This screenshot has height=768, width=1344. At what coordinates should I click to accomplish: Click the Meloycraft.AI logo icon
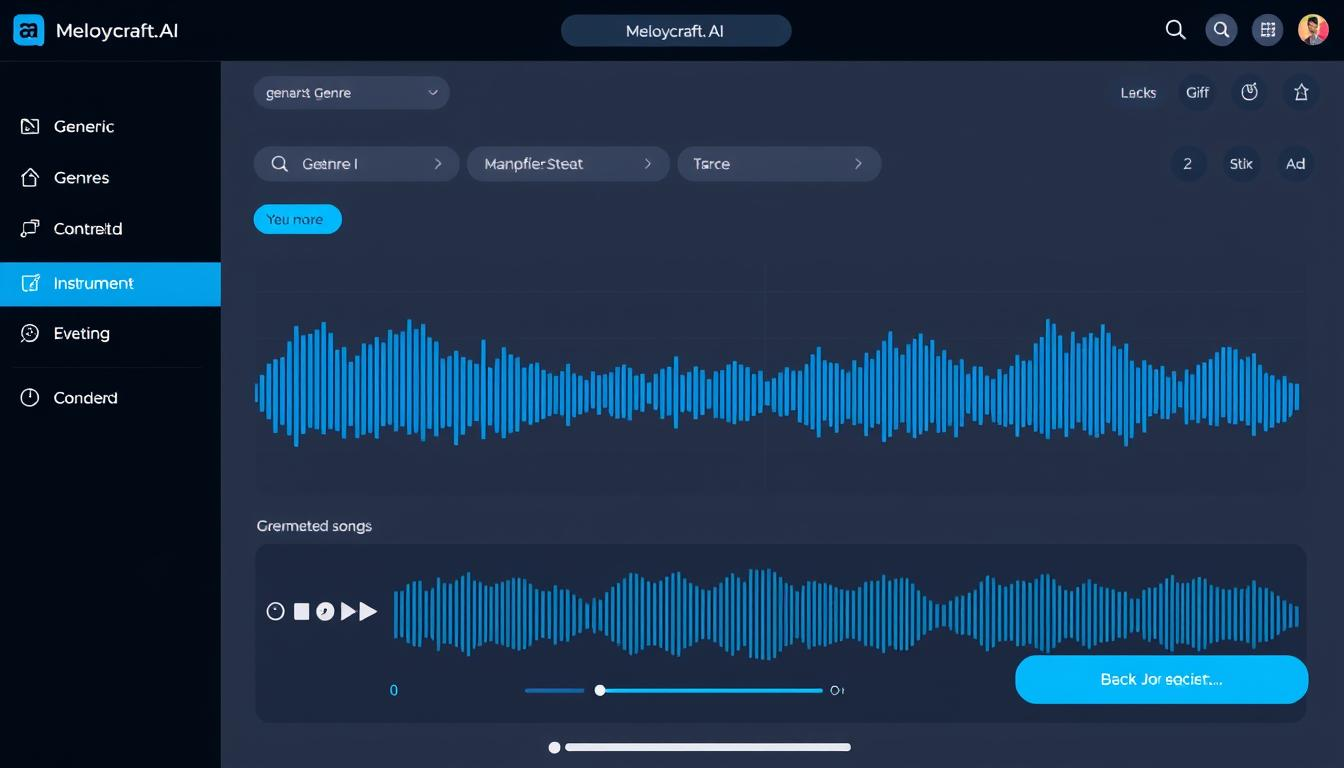click(29, 31)
